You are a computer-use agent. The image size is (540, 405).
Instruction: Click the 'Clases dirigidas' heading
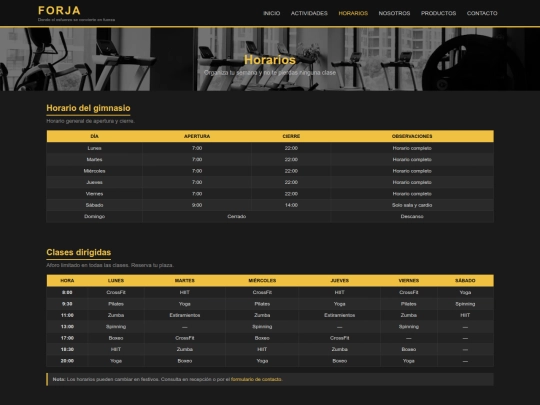pos(79,252)
